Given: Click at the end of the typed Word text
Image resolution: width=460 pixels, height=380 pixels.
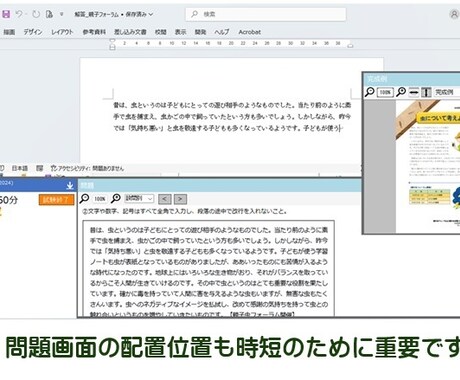Looking at the screenshot, I should (x=340, y=128).
